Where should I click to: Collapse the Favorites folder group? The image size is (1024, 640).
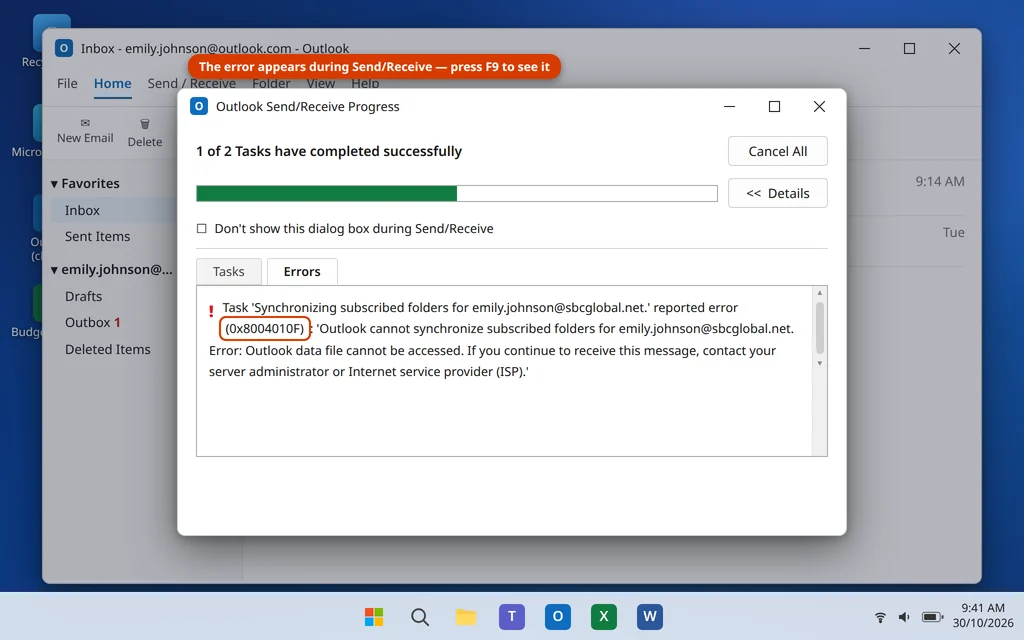[x=54, y=184]
